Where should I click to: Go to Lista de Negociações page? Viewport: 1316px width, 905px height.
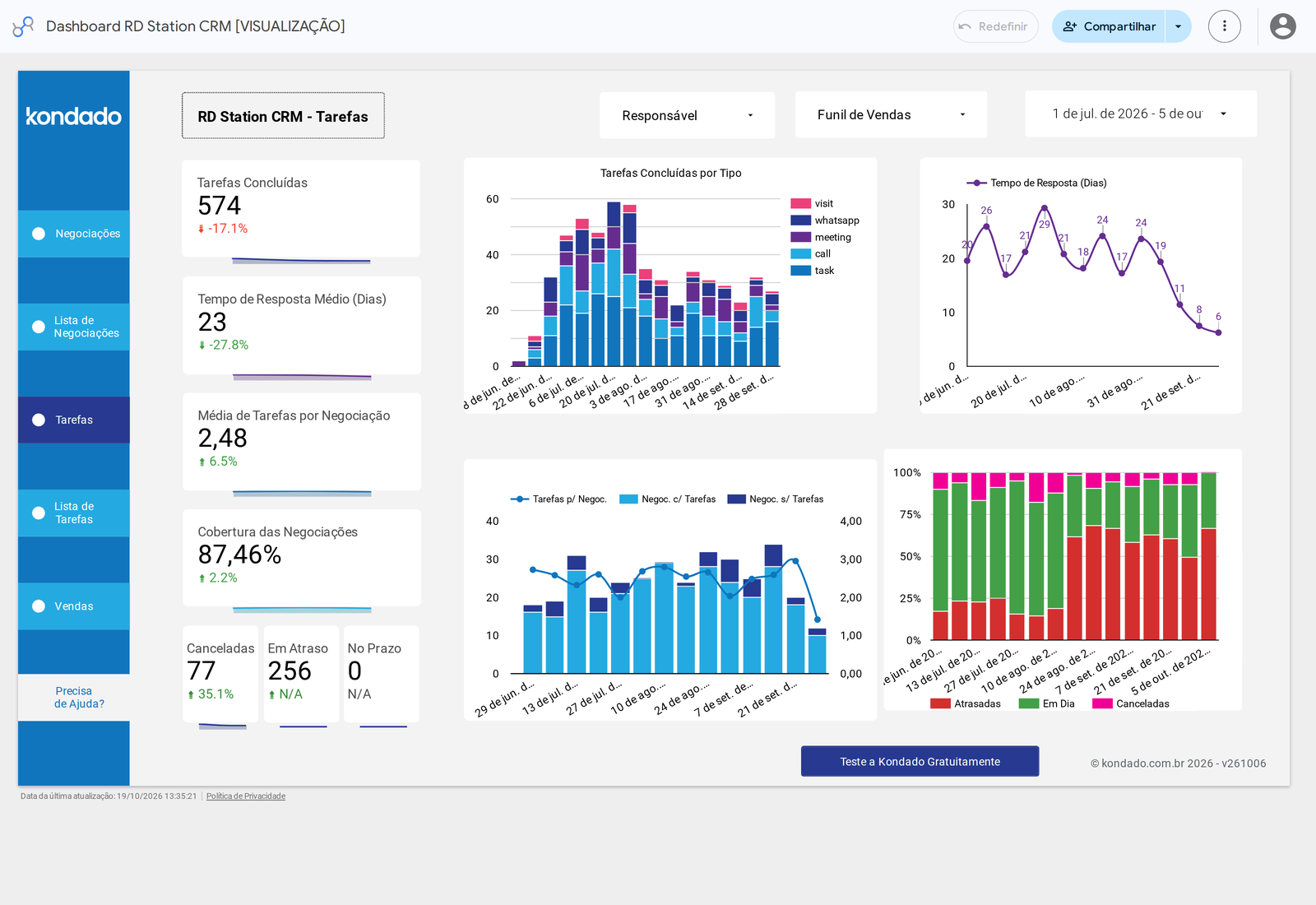point(74,327)
